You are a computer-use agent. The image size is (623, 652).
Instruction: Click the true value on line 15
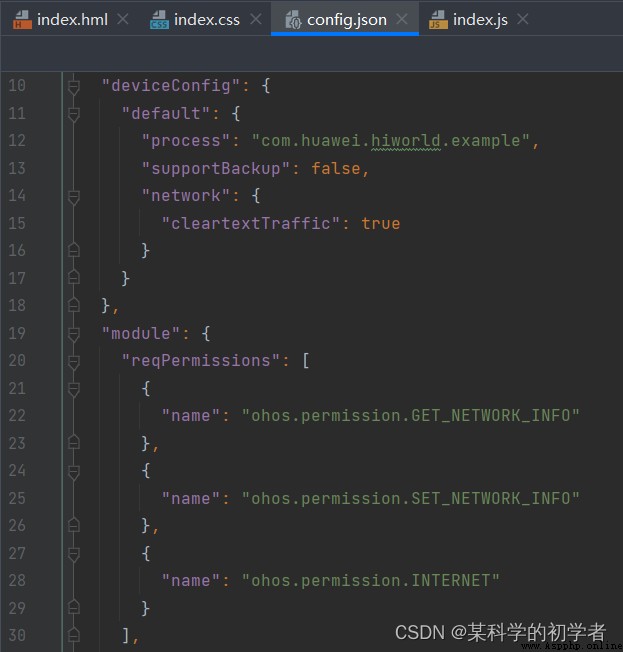pos(381,223)
